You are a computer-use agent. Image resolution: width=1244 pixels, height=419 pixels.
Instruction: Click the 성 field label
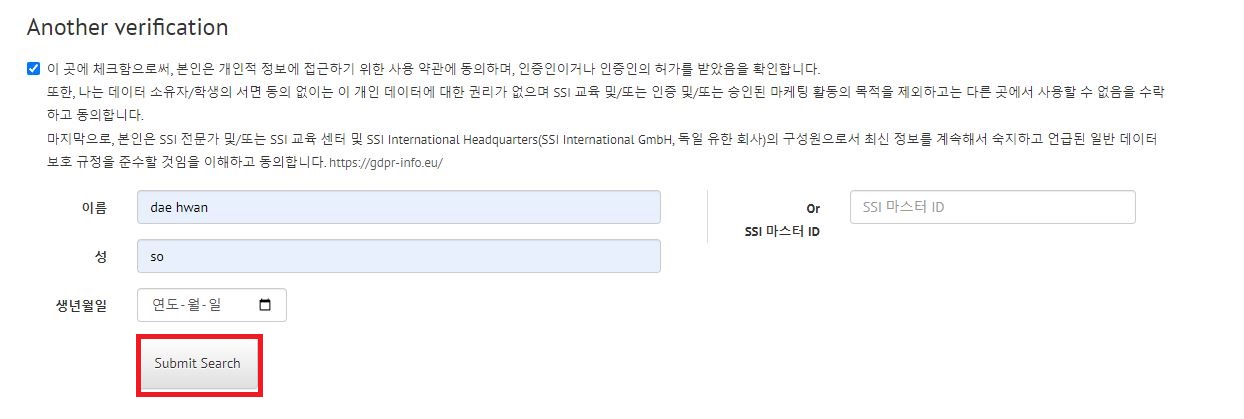99,256
